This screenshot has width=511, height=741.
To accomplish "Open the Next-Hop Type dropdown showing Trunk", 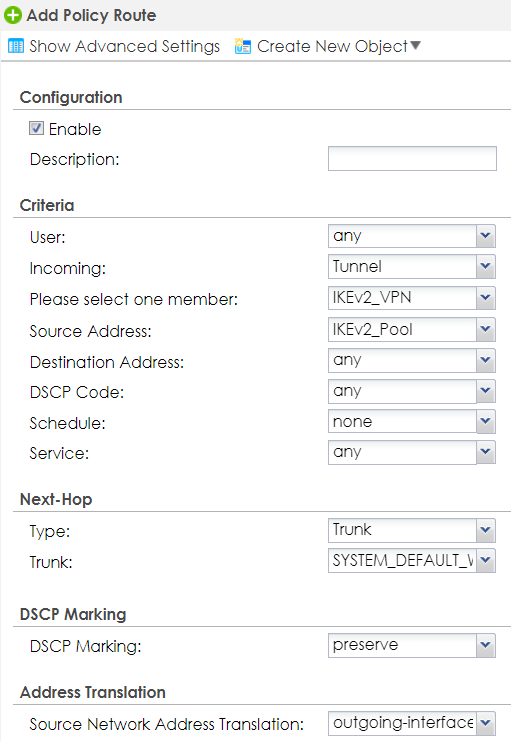I will pos(412,530).
